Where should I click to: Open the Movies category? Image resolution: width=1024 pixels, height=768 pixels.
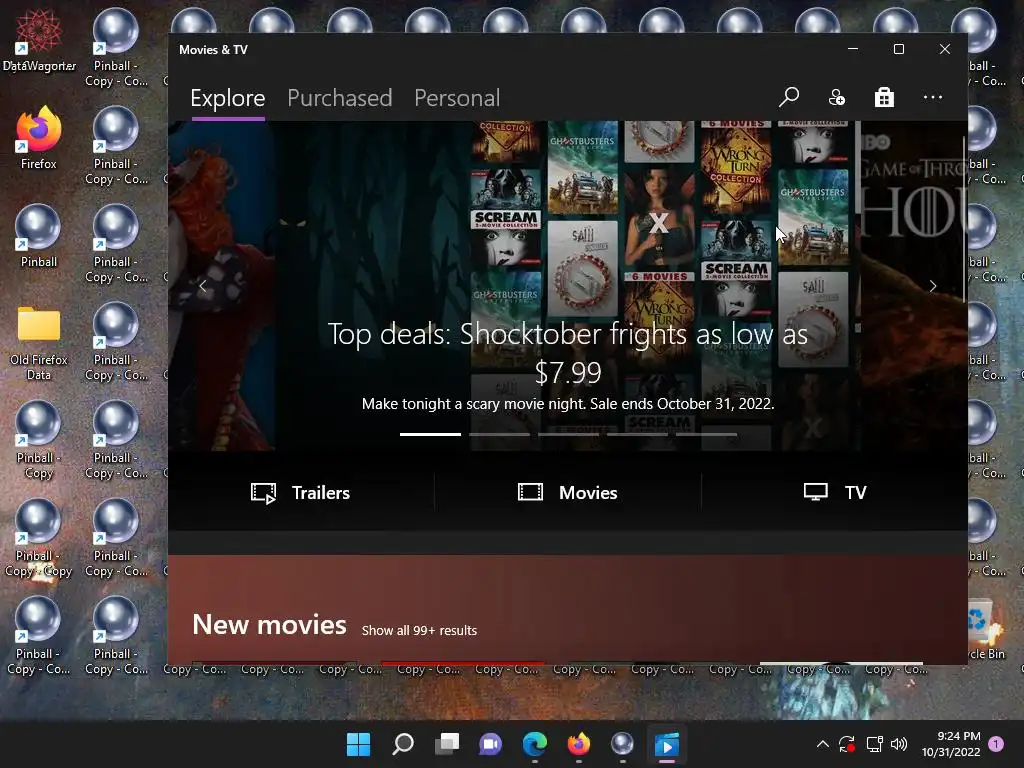click(567, 492)
